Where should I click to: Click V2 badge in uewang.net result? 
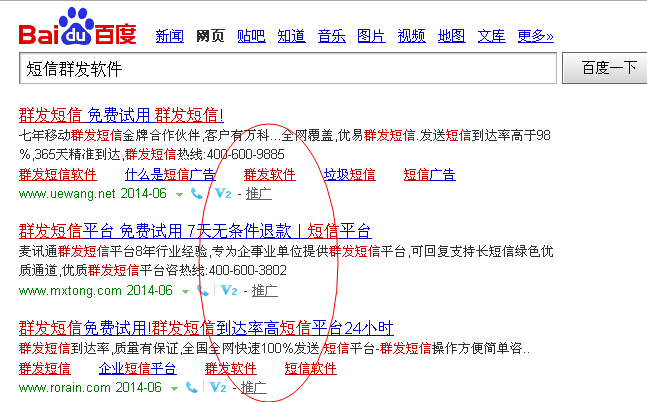[x=223, y=193]
